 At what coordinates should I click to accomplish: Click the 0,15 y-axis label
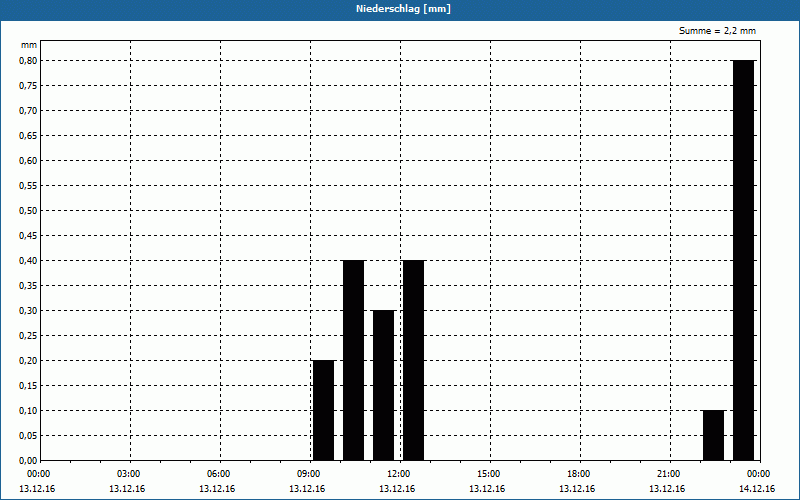[28, 386]
